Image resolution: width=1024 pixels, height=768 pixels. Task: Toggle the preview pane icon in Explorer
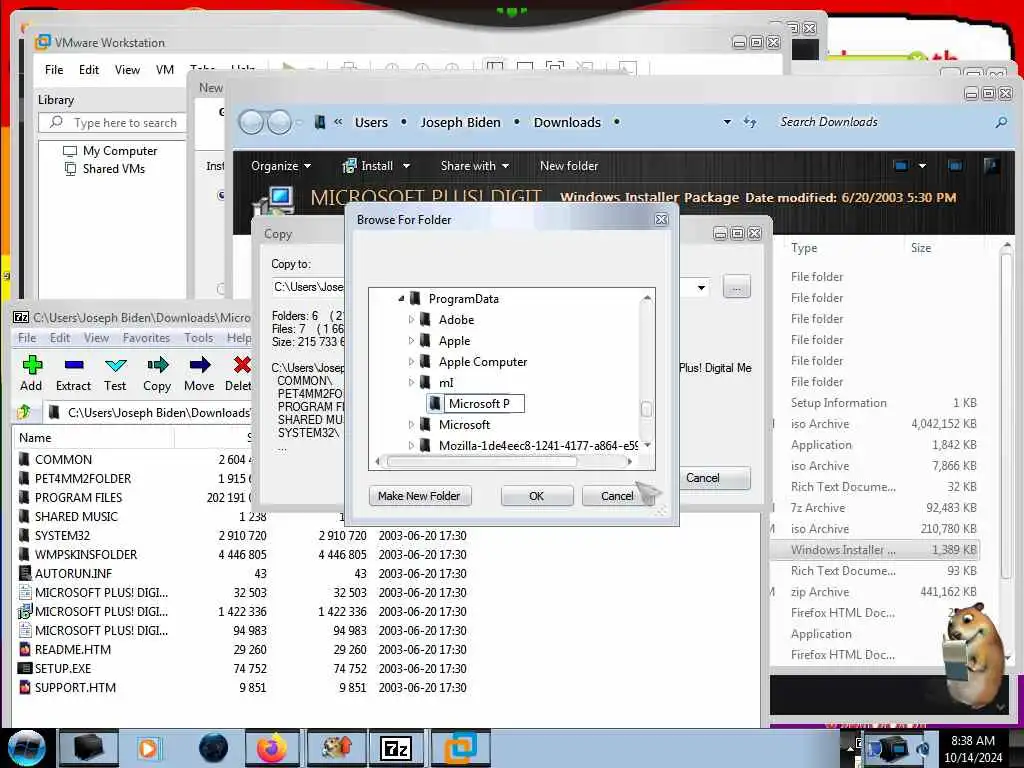[955, 166]
